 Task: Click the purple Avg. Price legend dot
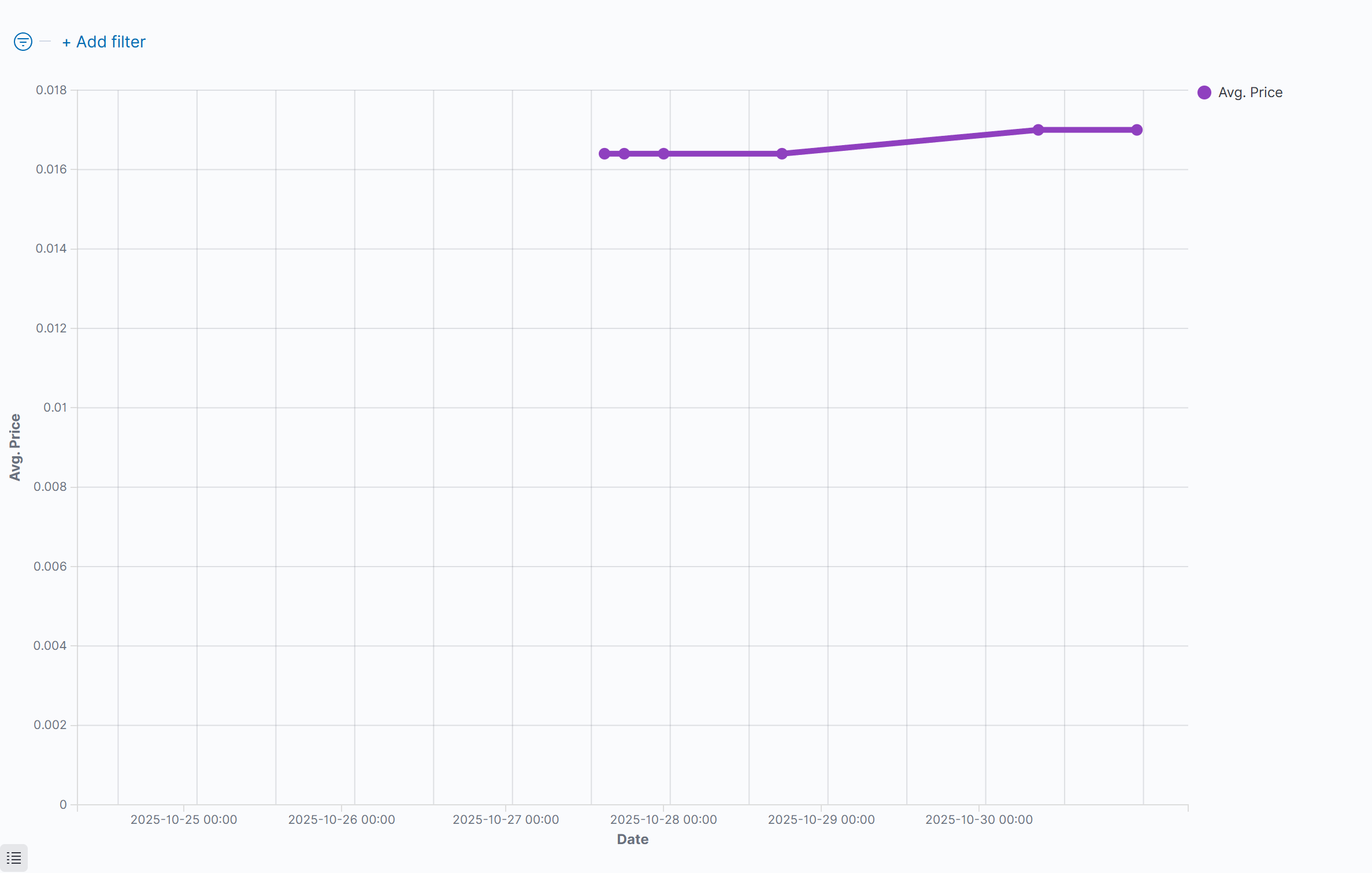[1204, 93]
